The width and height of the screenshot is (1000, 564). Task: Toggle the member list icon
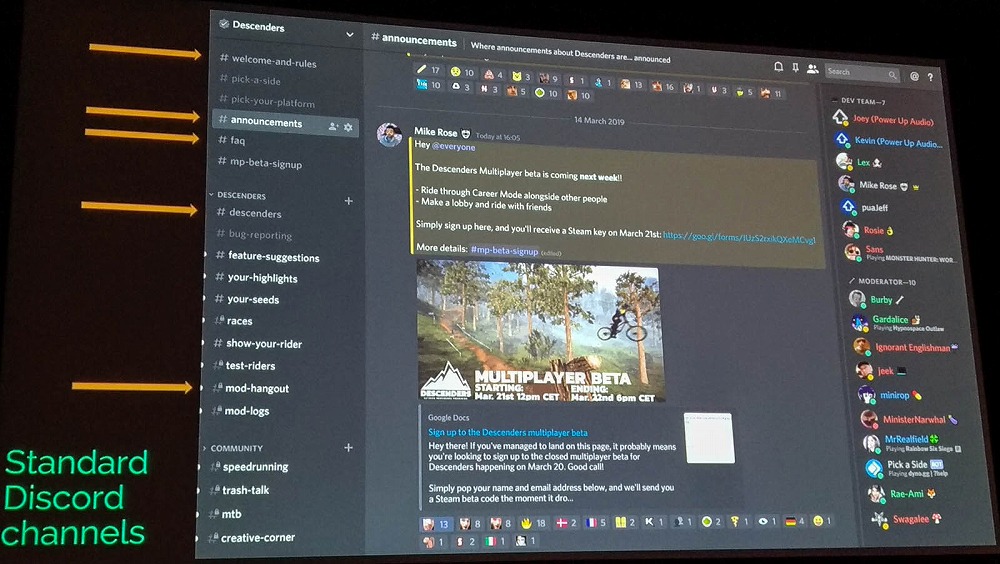click(x=812, y=69)
